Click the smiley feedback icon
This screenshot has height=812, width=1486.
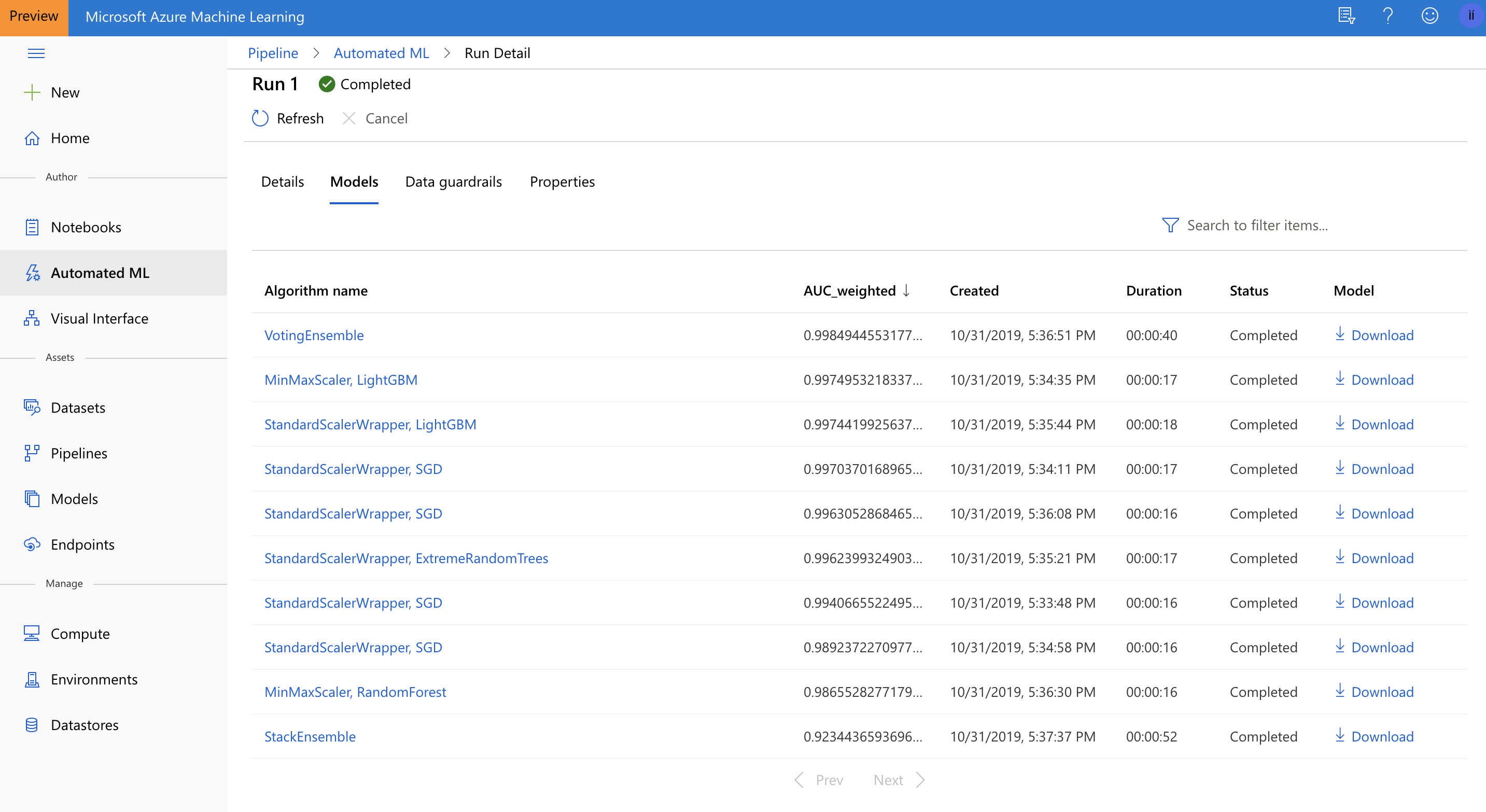click(1429, 16)
